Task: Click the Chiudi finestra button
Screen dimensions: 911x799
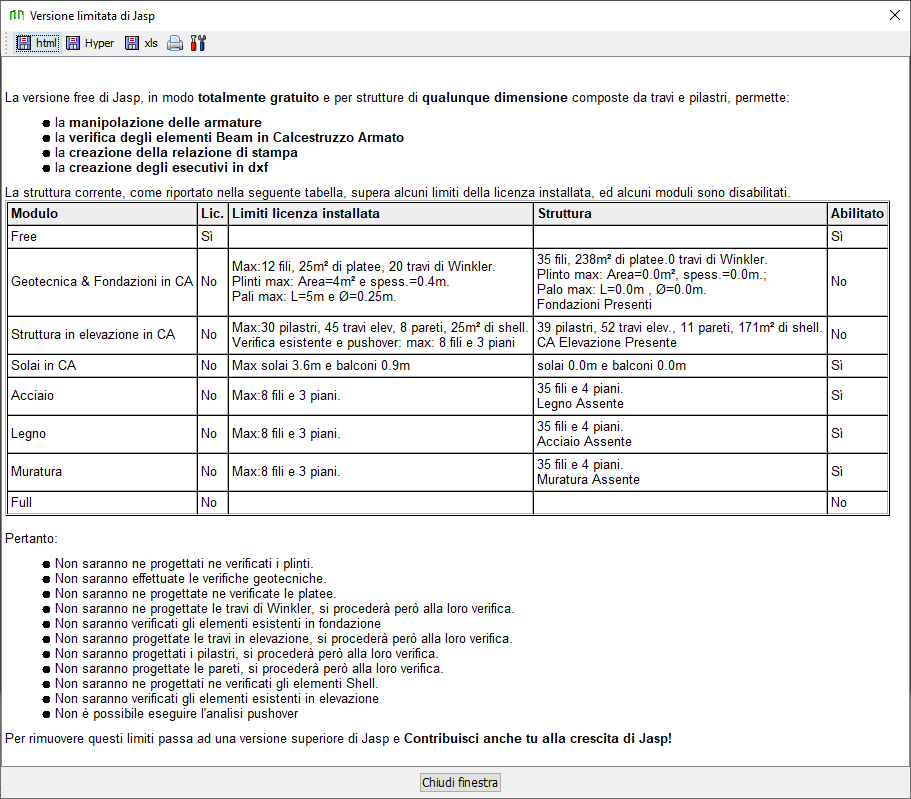Action: click(460, 782)
